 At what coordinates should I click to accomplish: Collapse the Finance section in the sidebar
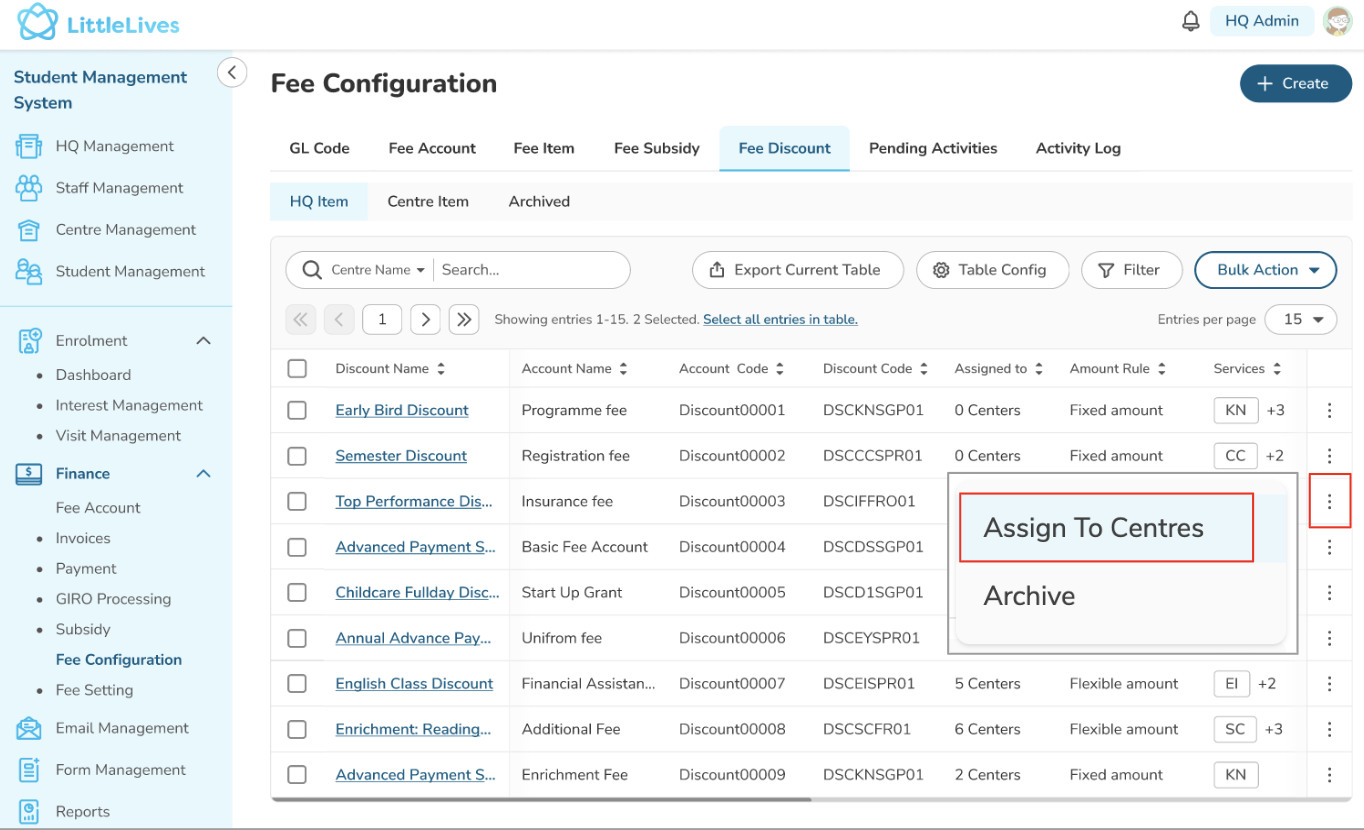tap(203, 474)
